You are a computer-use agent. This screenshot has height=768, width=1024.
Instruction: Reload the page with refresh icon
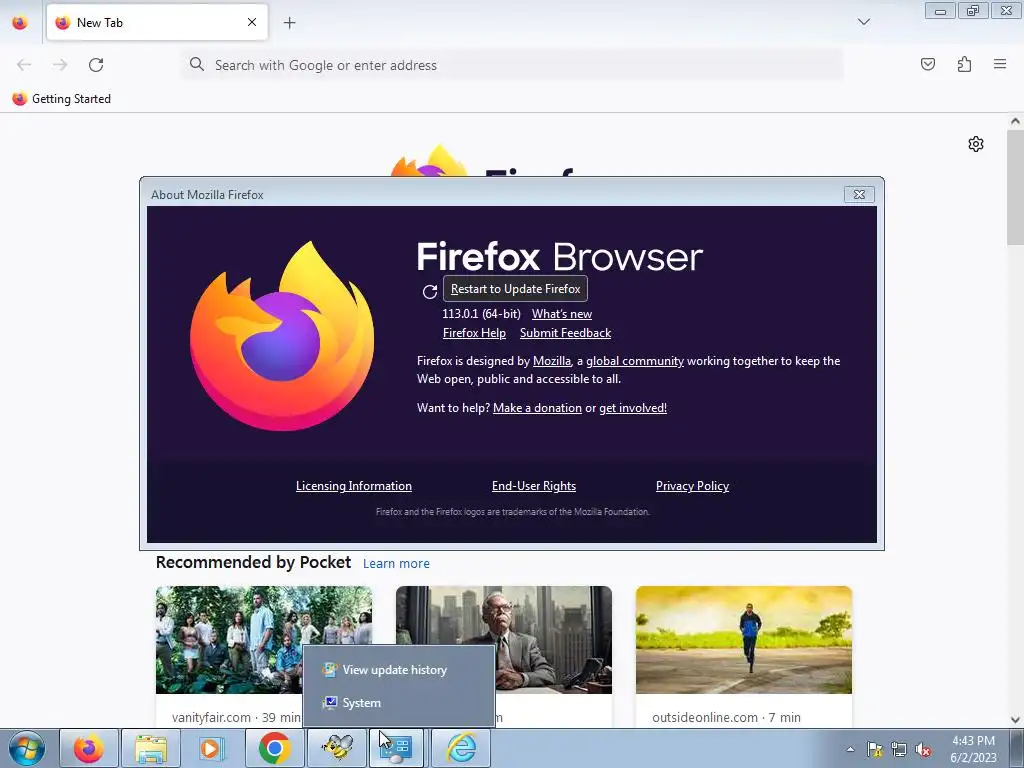pos(96,65)
